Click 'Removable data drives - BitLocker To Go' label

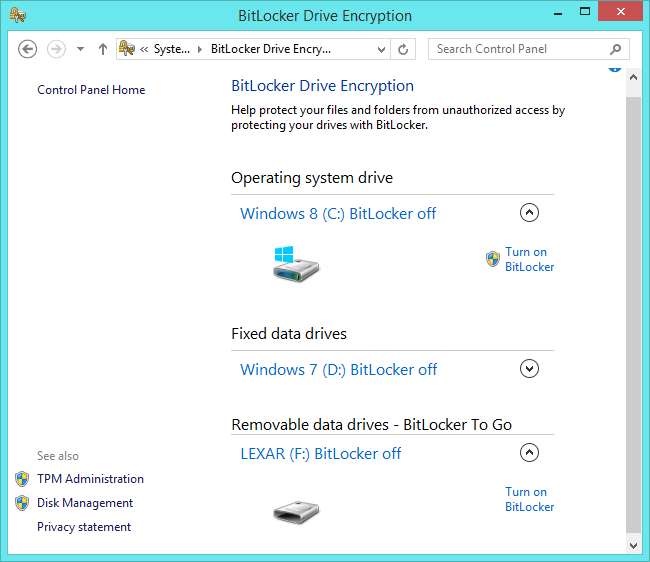click(372, 425)
